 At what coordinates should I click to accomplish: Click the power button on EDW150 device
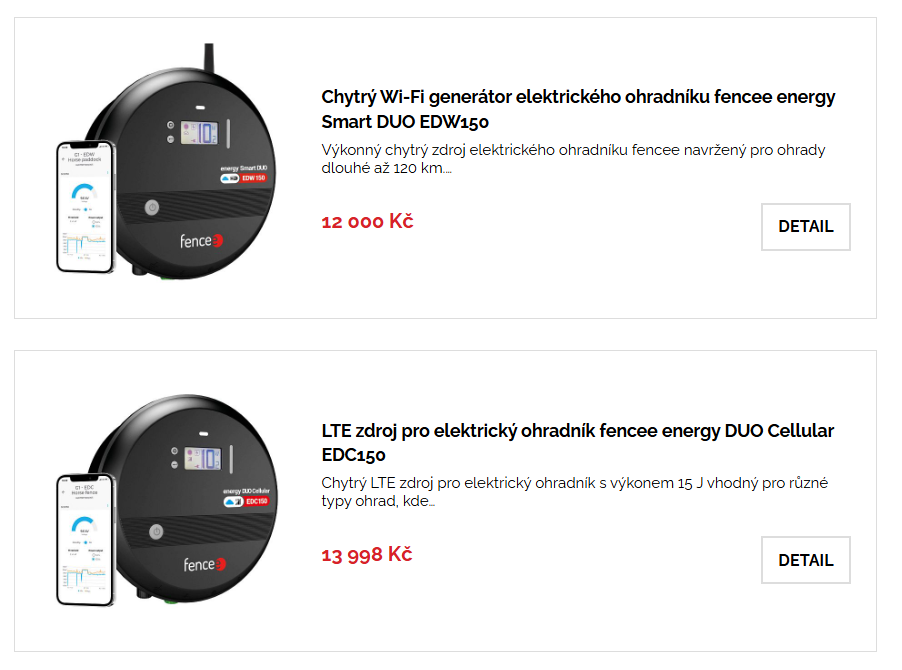[x=151, y=208]
